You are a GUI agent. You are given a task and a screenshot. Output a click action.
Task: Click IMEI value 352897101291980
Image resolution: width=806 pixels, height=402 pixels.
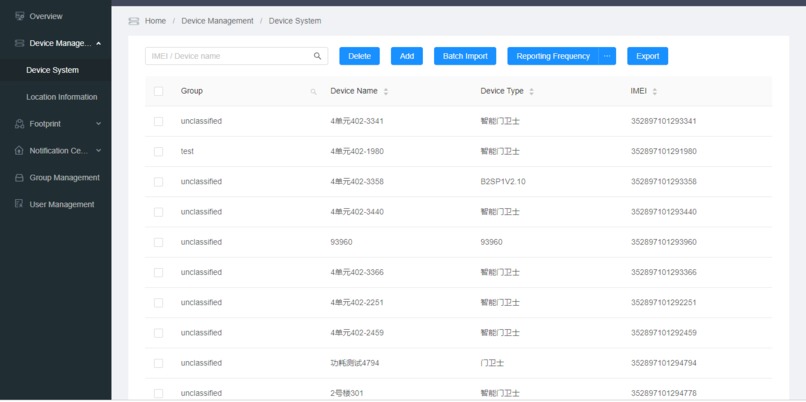coord(664,152)
